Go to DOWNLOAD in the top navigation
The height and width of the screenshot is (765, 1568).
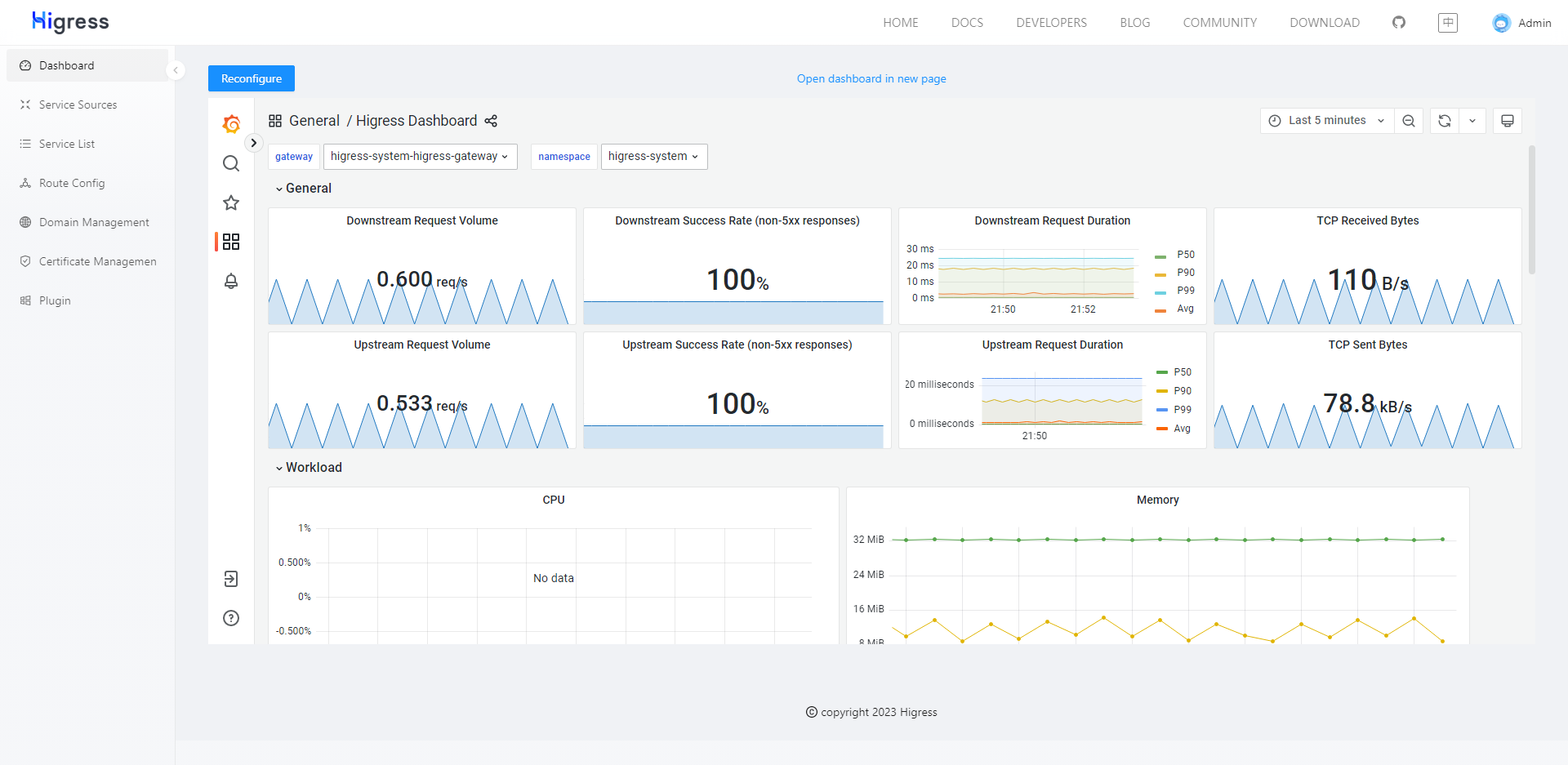[x=1325, y=23]
